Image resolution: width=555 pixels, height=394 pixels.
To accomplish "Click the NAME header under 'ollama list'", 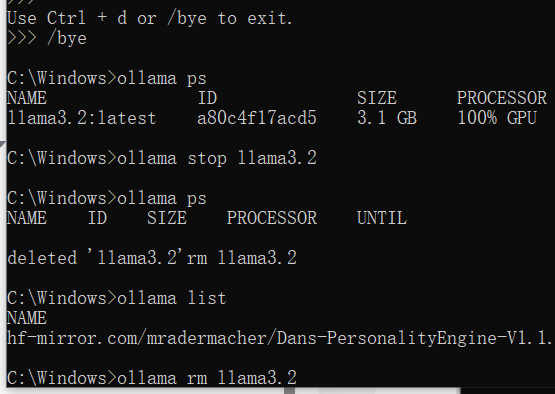I will pyautogui.click(x=27, y=318).
